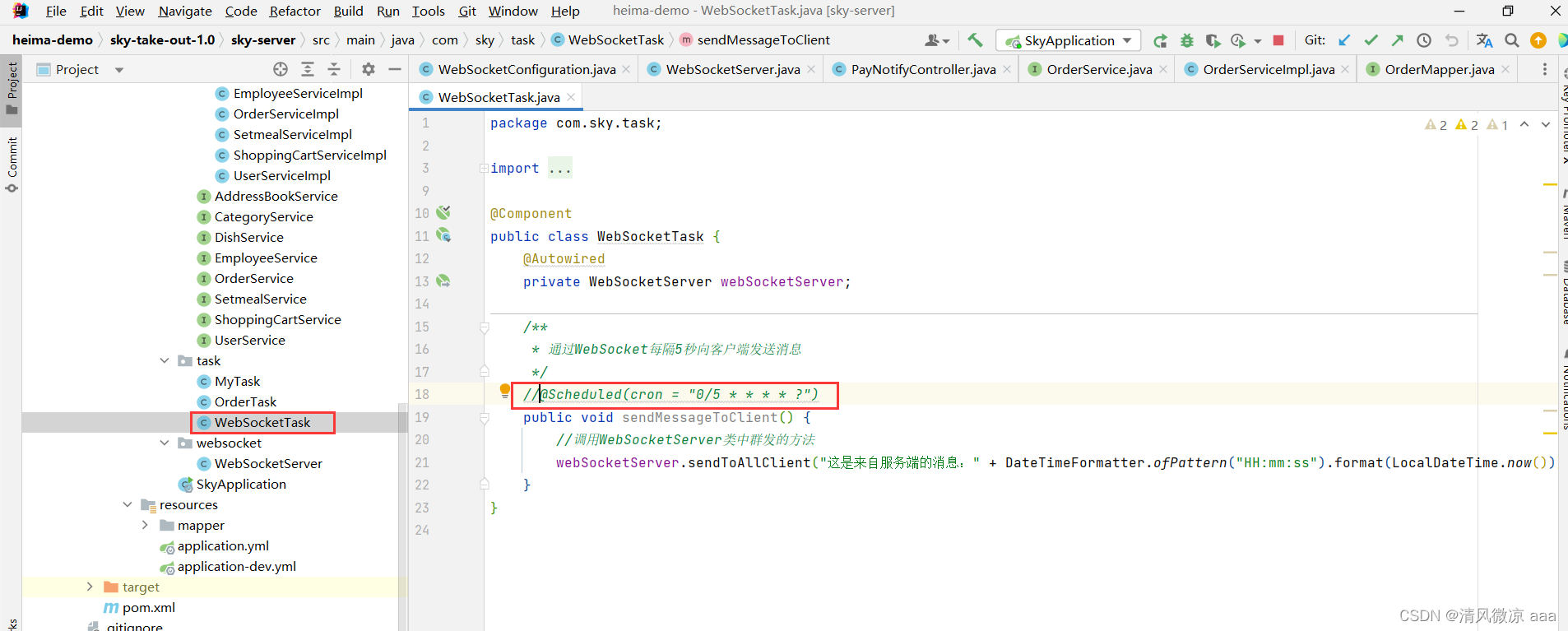Expand all nodes in Project panel
This screenshot has width=1568, height=631.
(308, 69)
